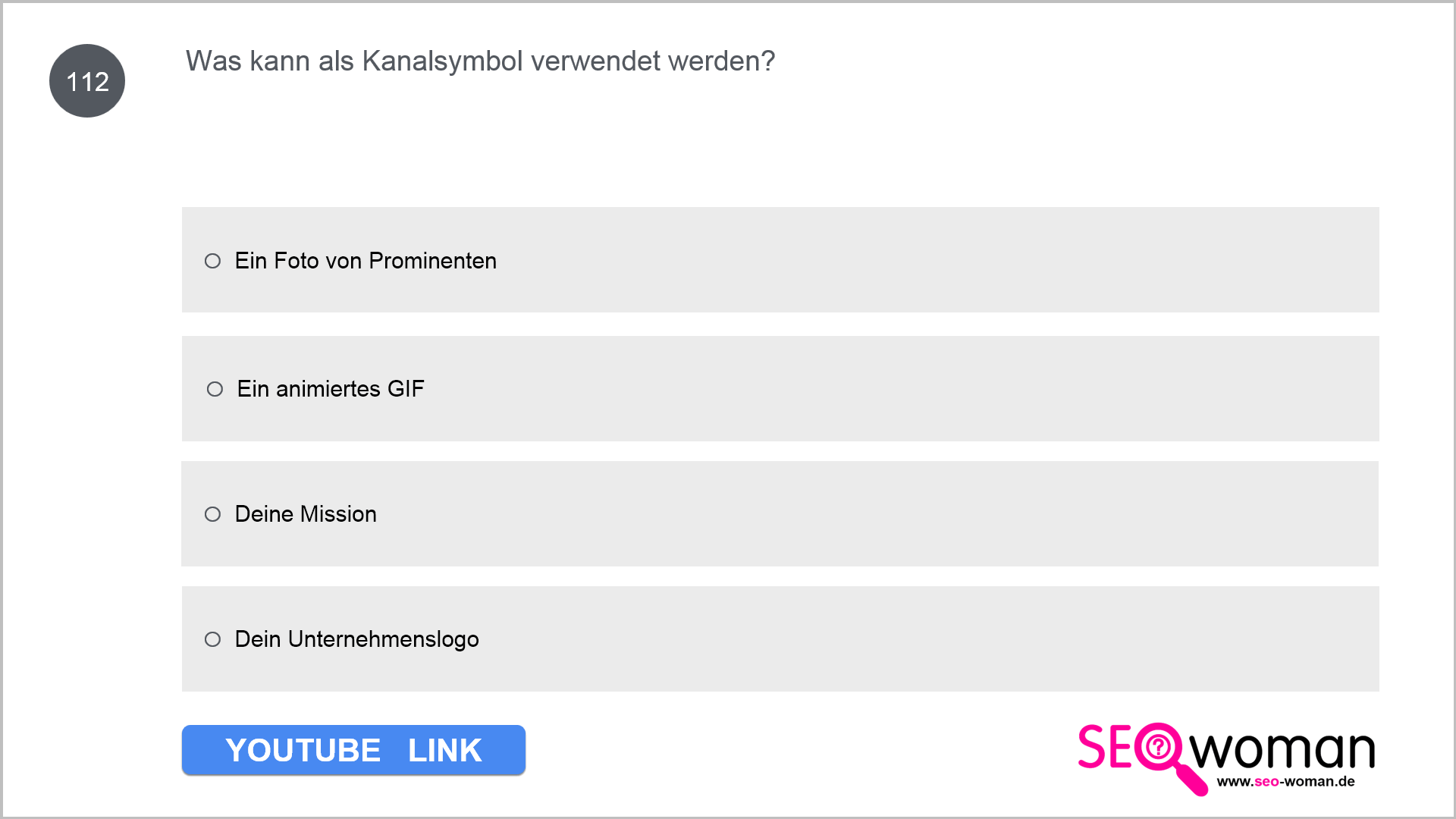The height and width of the screenshot is (819, 1456).
Task: Click empty area of first answer box
Action: click(x=910, y=260)
